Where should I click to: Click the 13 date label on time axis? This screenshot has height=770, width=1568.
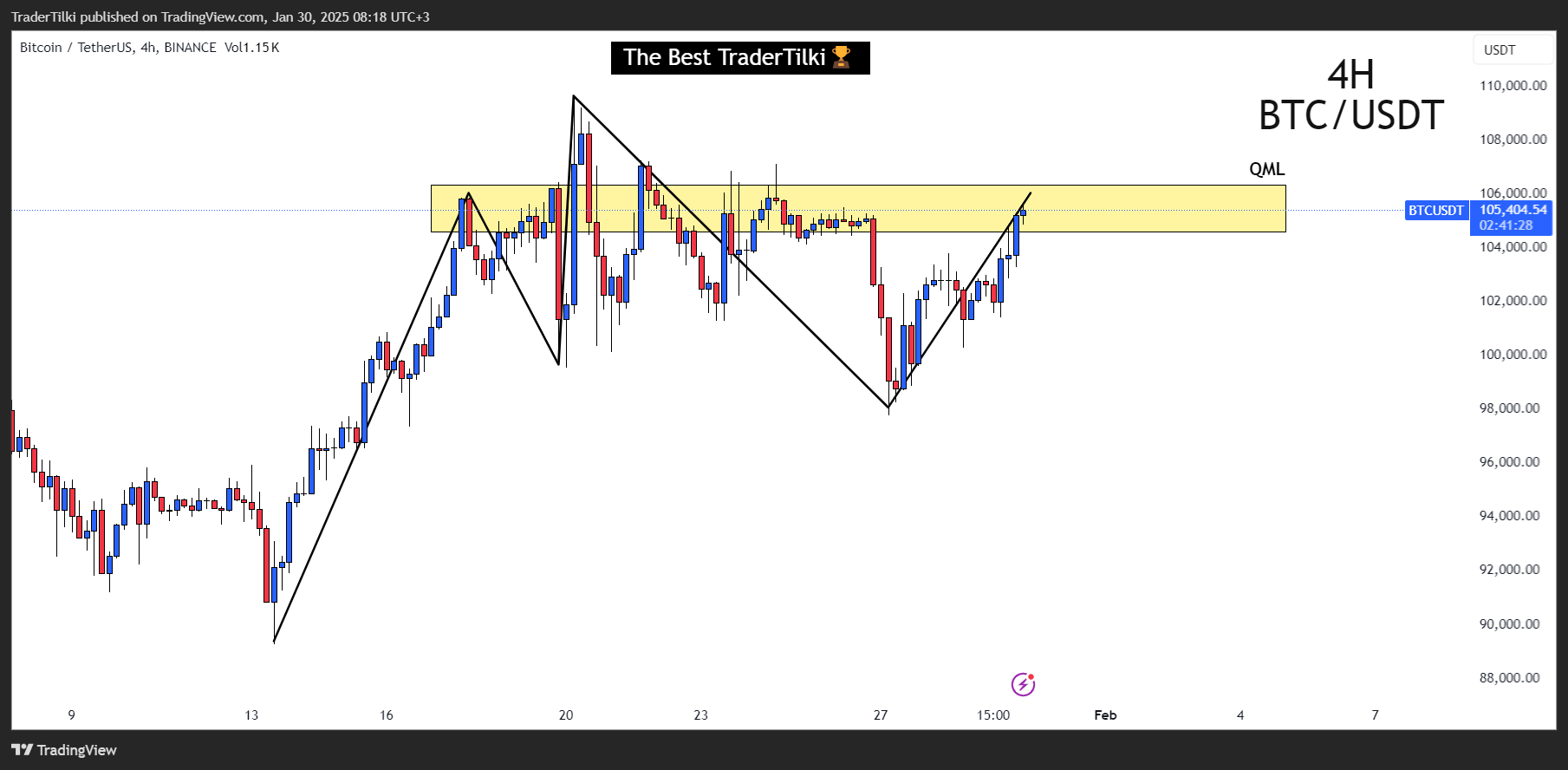pyautogui.click(x=251, y=715)
